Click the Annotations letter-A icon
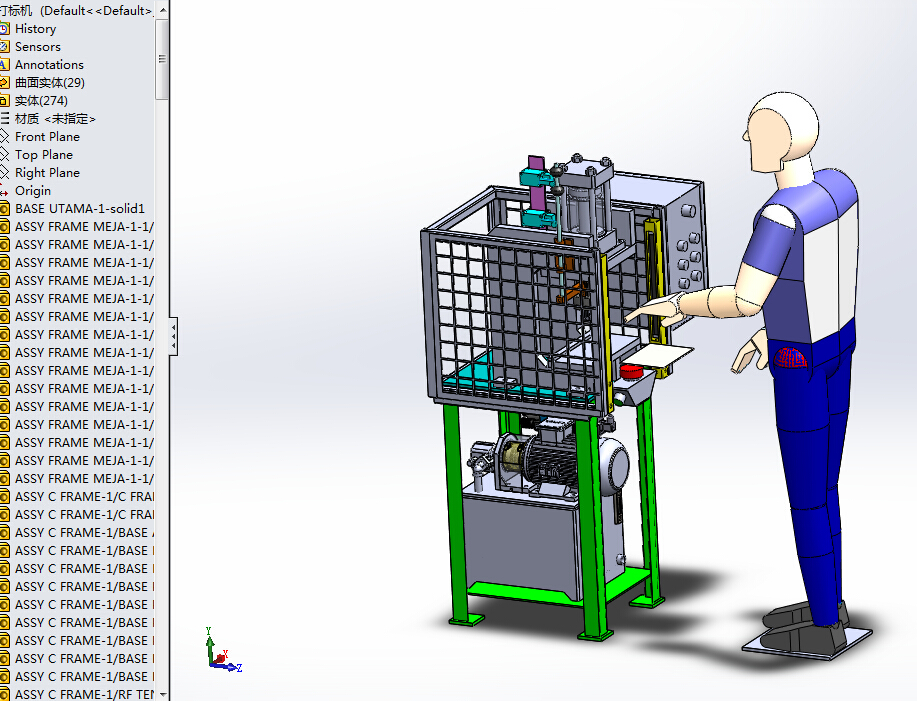Image resolution: width=917 pixels, height=701 pixels. click(x=4, y=65)
